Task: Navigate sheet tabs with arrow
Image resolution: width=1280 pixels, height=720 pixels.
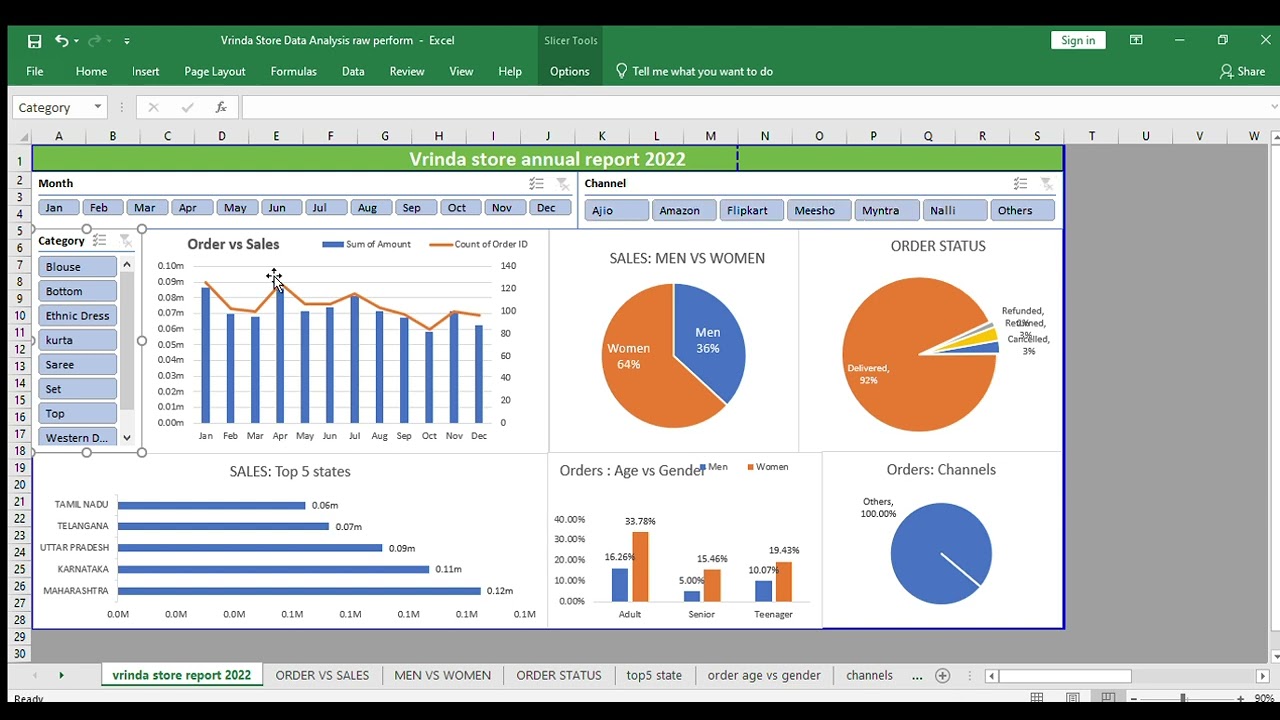Action: [x=61, y=676]
